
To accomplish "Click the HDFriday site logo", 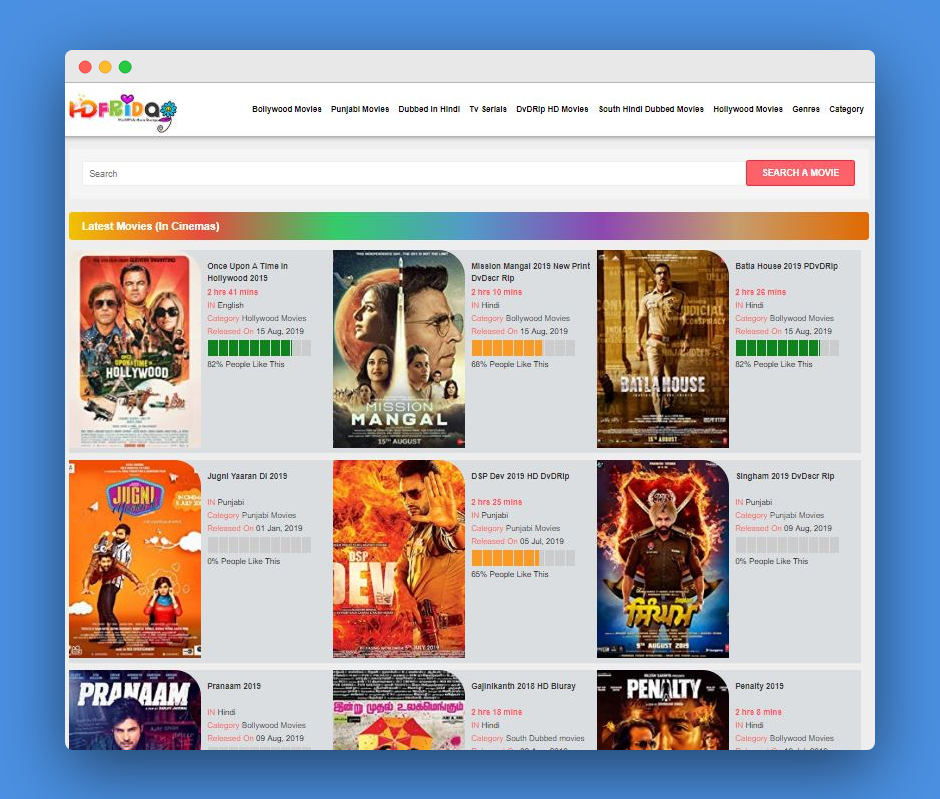I will coord(123,112).
